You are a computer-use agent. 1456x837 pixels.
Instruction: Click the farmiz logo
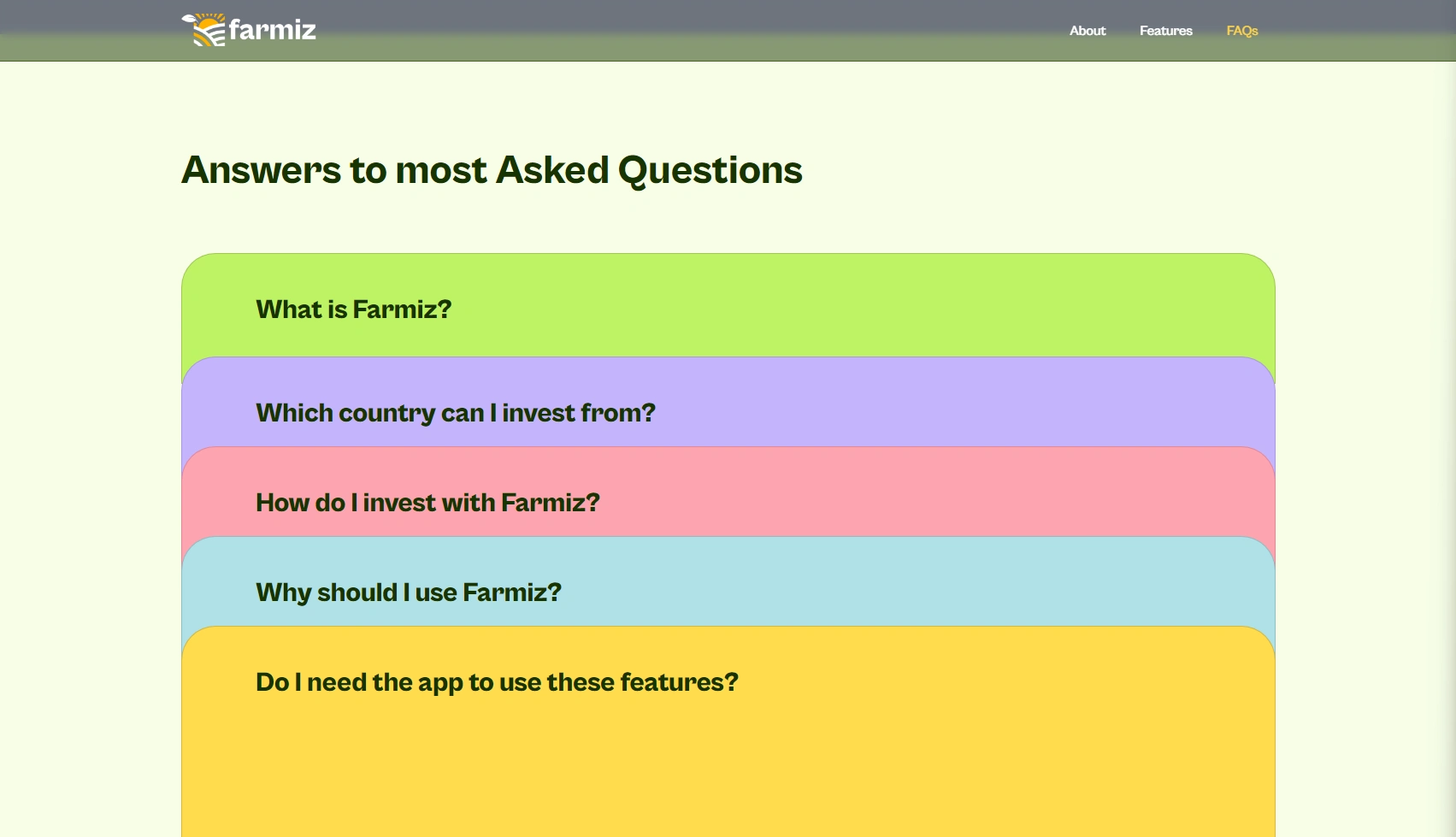coord(249,30)
